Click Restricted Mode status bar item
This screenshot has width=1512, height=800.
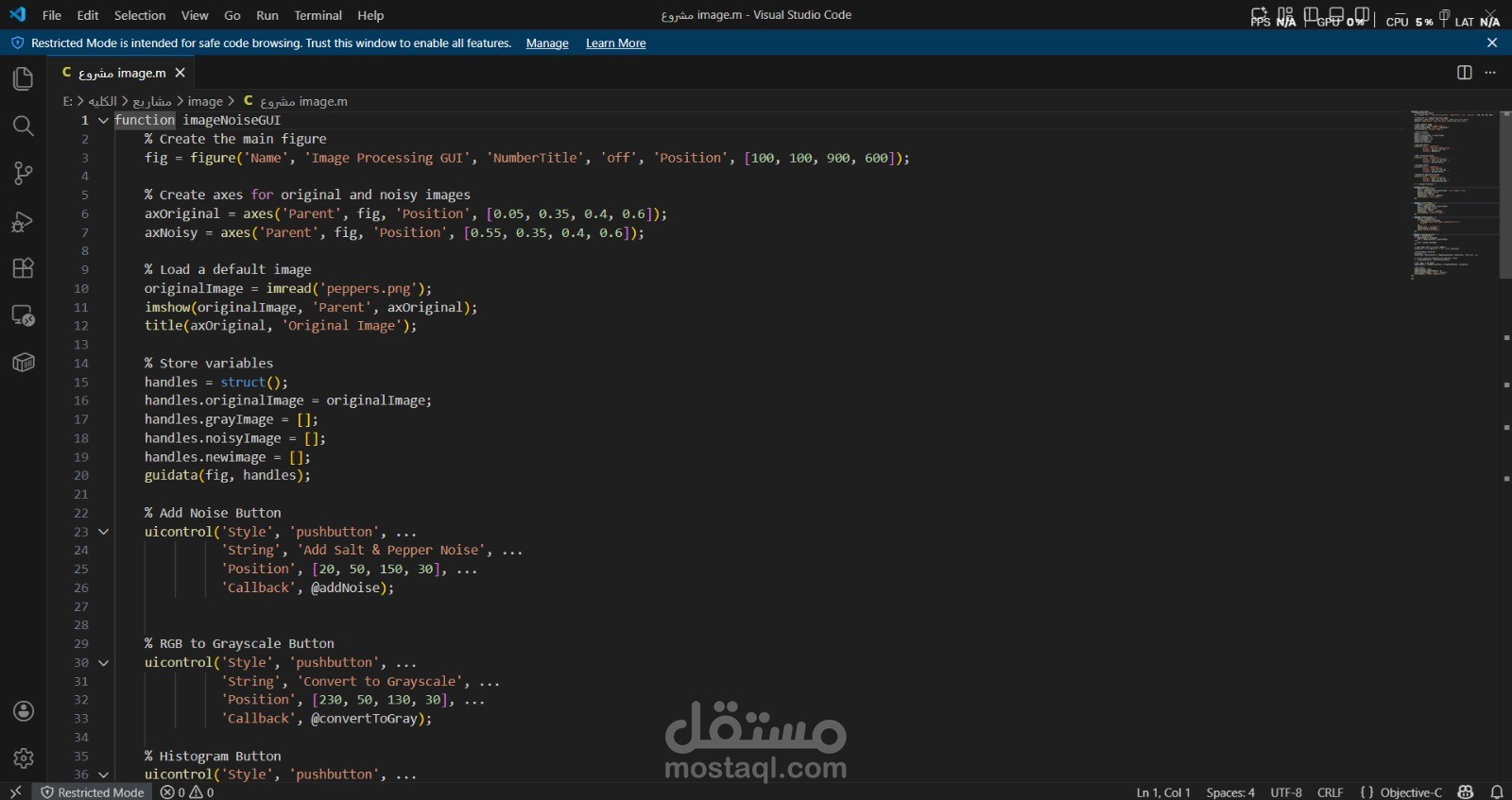click(93, 791)
